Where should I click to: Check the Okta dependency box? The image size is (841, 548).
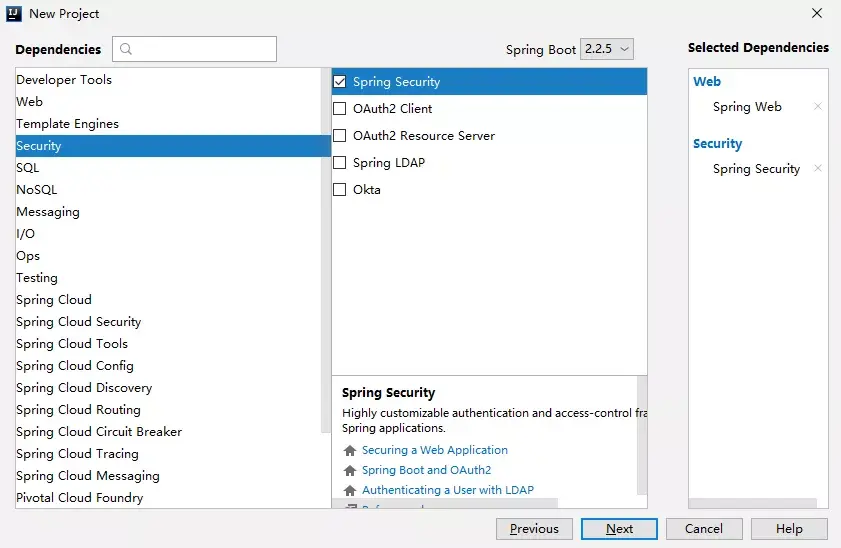[340, 189]
